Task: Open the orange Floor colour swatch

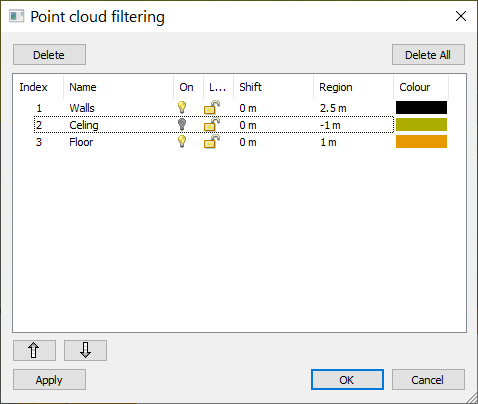Action: (x=421, y=141)
